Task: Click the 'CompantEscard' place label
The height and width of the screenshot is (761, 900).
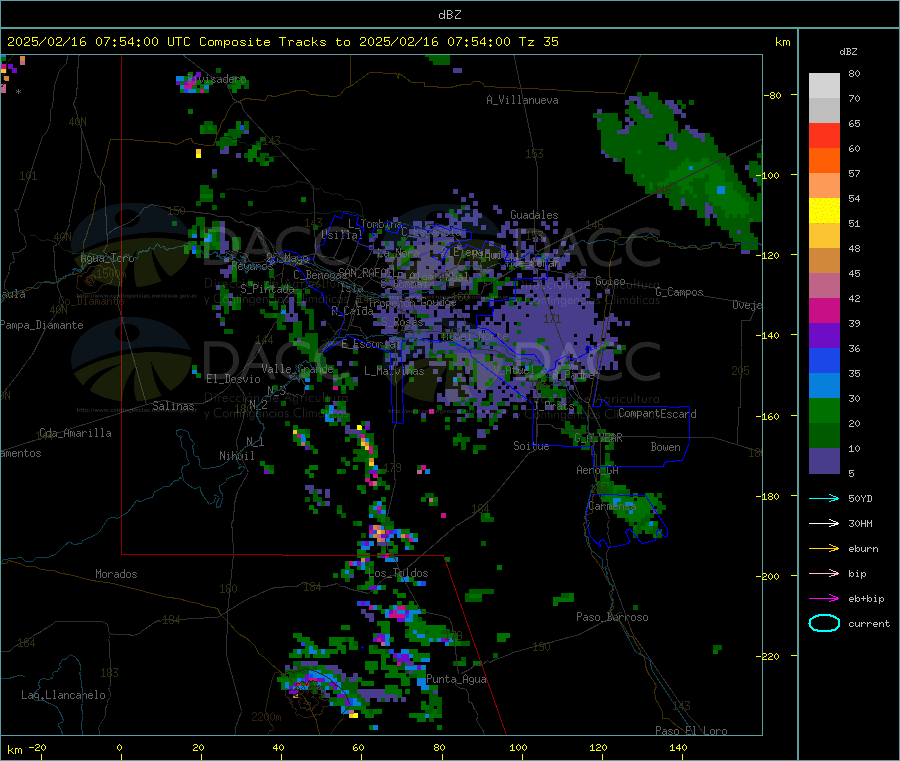Action: (657, 413)
